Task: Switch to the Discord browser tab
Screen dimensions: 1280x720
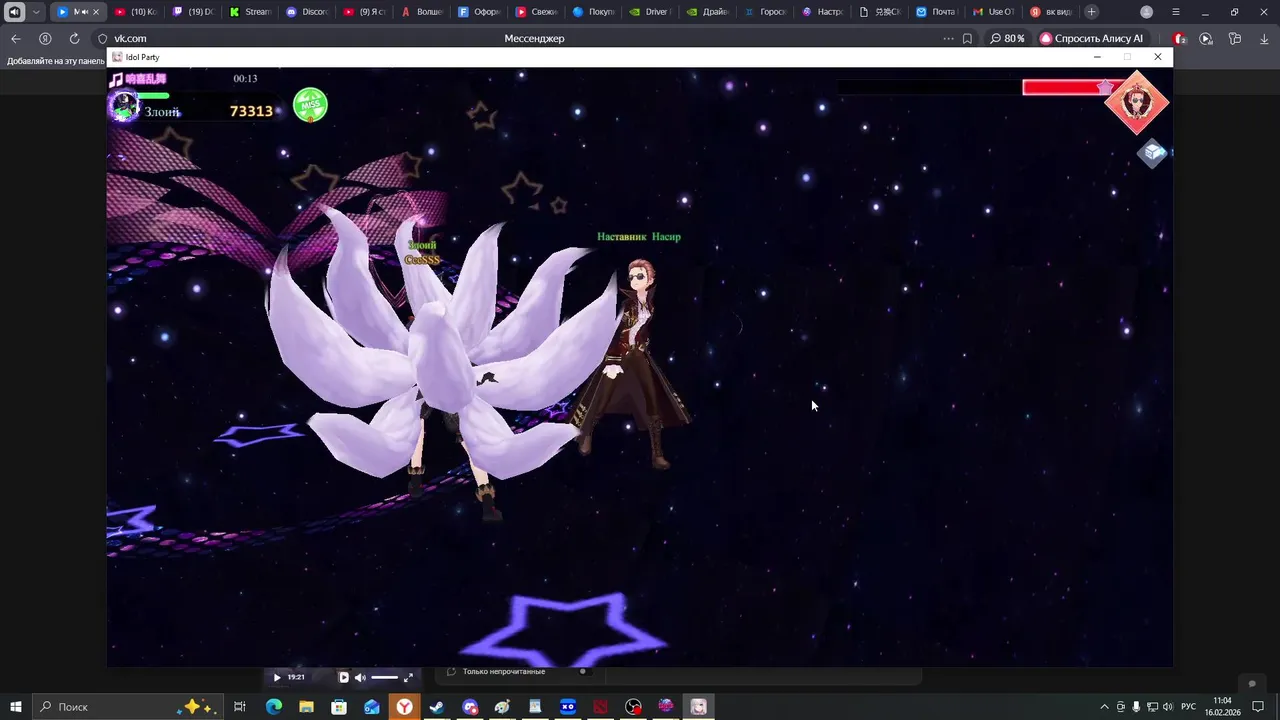Action: [307, 12]
